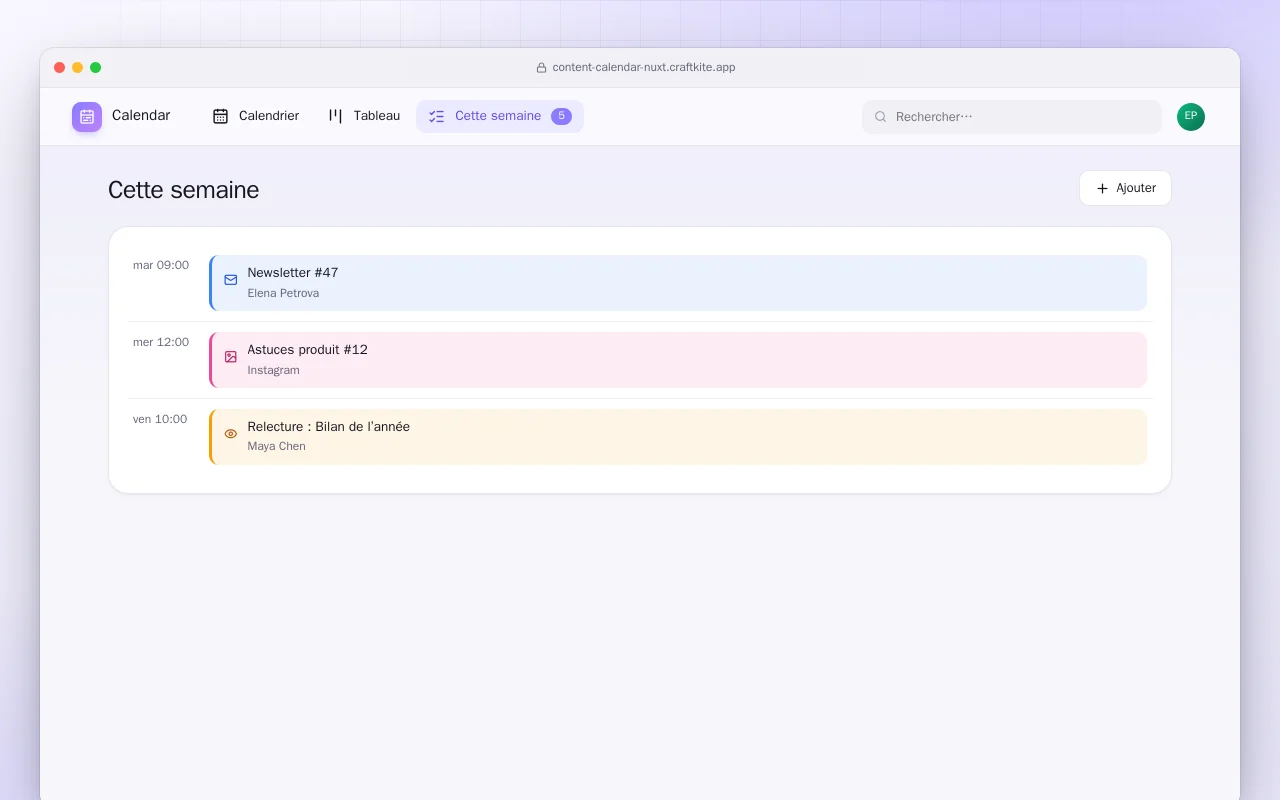Open Relecture : Bilan de l'année entry

tap(678, 437)
